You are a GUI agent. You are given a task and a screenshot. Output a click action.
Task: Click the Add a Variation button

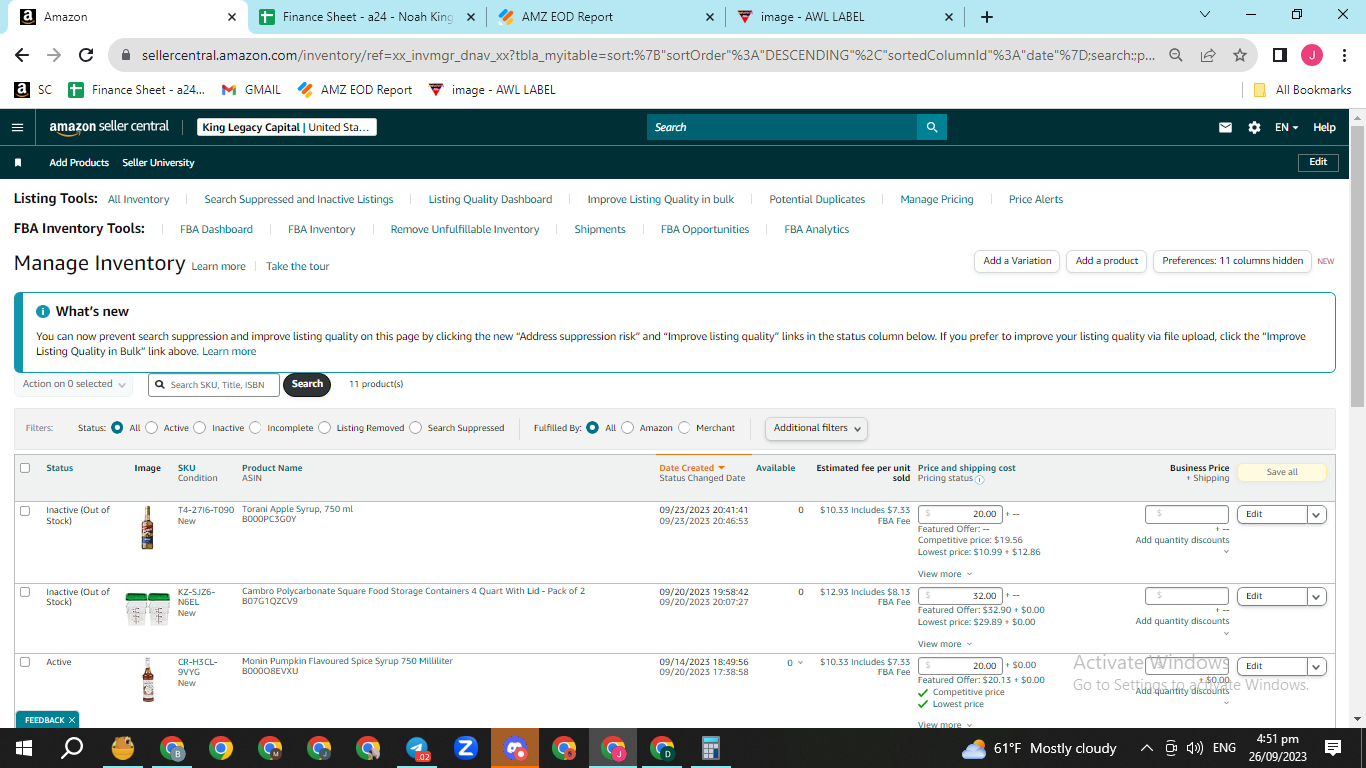(x=1017, y=261)
